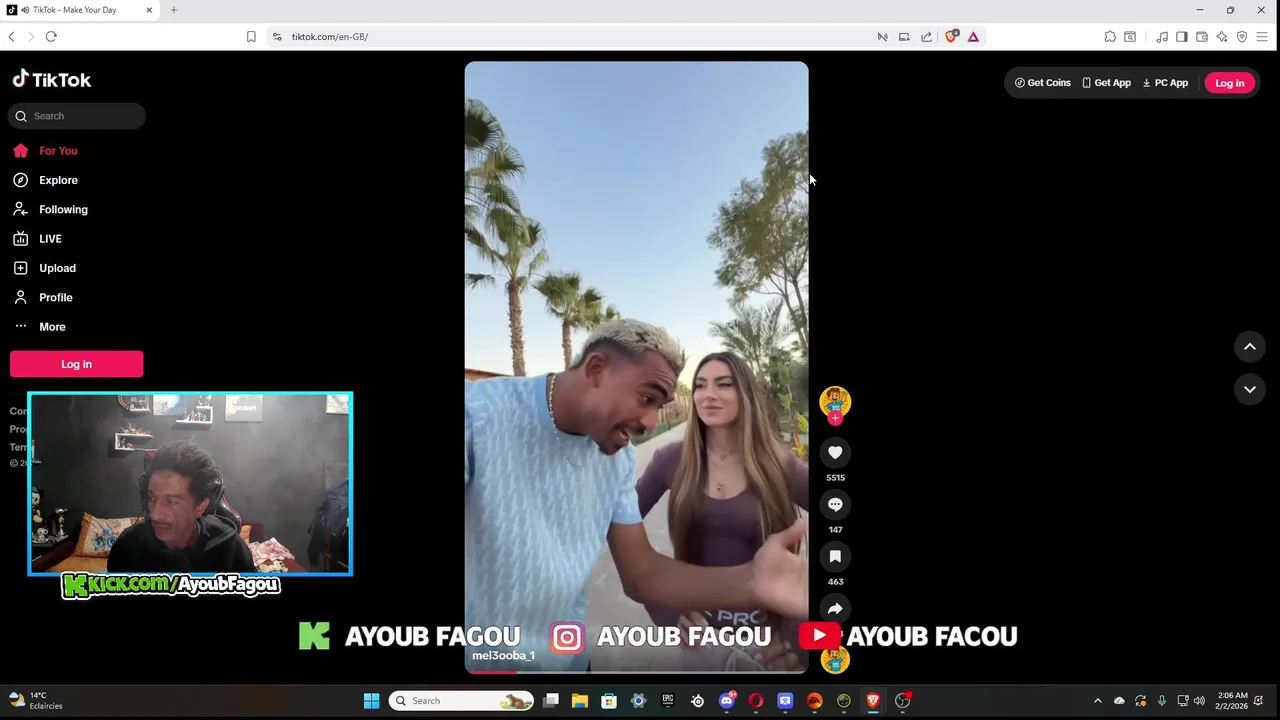Click the top-right Log in button
Image resolution: width=1280 pixels, height=720 pixels.
pos(1229,83)
